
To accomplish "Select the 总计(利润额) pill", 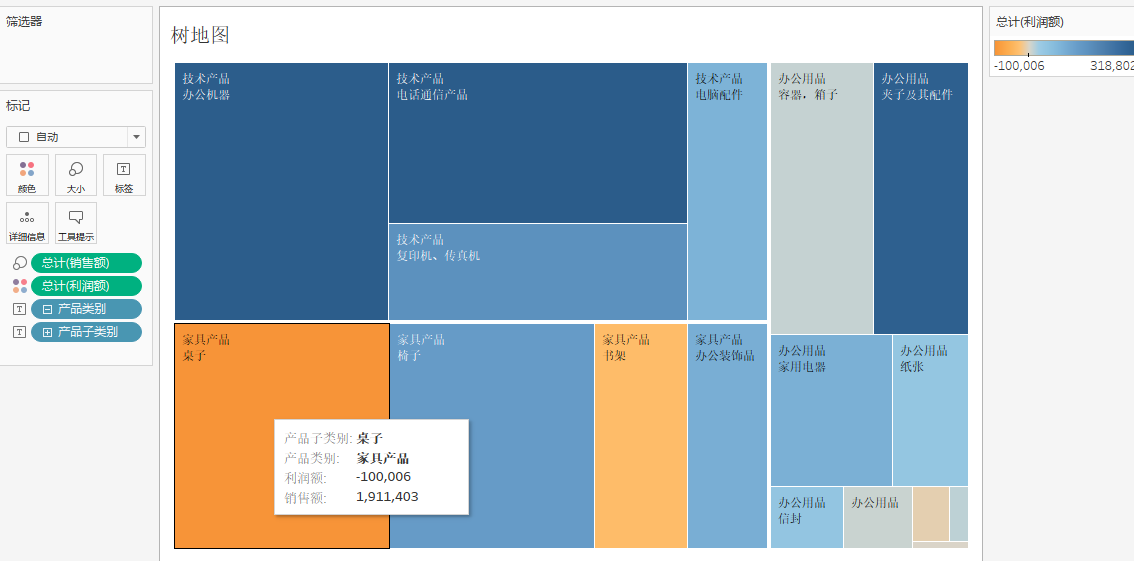I will (87, 286).
